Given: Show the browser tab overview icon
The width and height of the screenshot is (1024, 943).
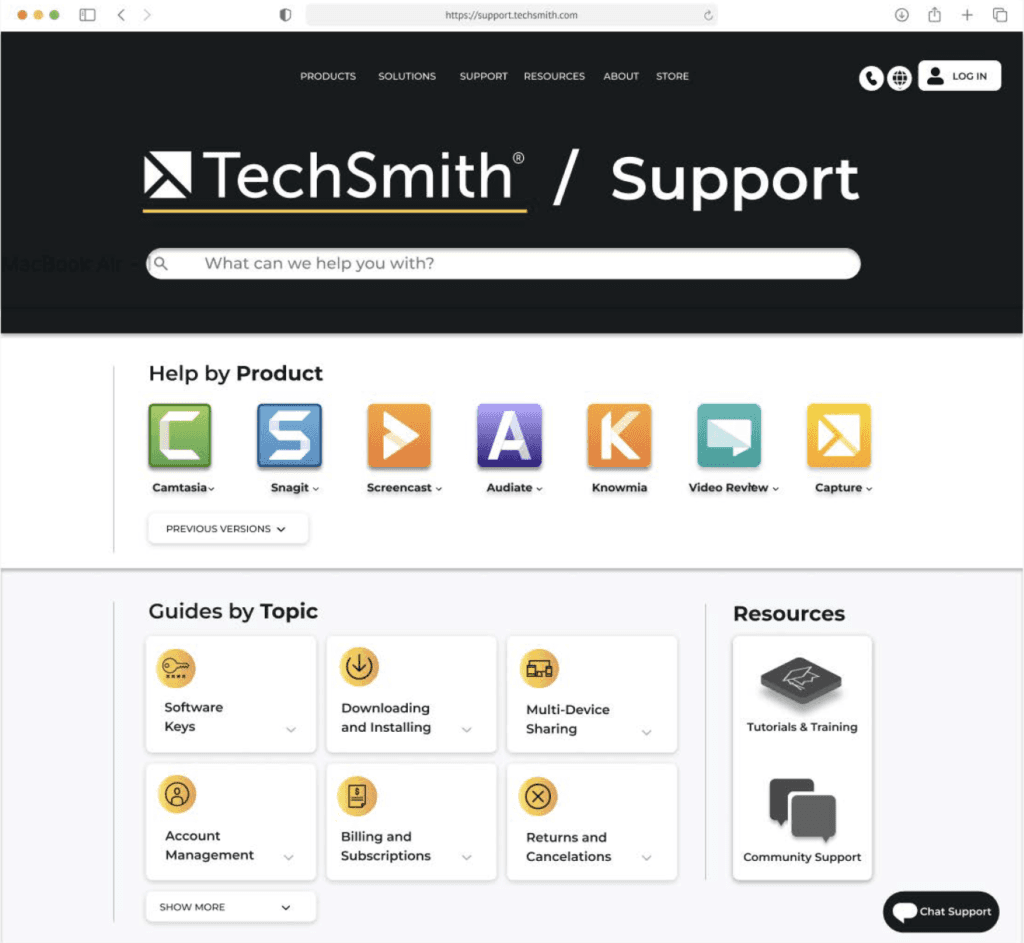Looking at the screenshot, I should tap(1000, 14).
